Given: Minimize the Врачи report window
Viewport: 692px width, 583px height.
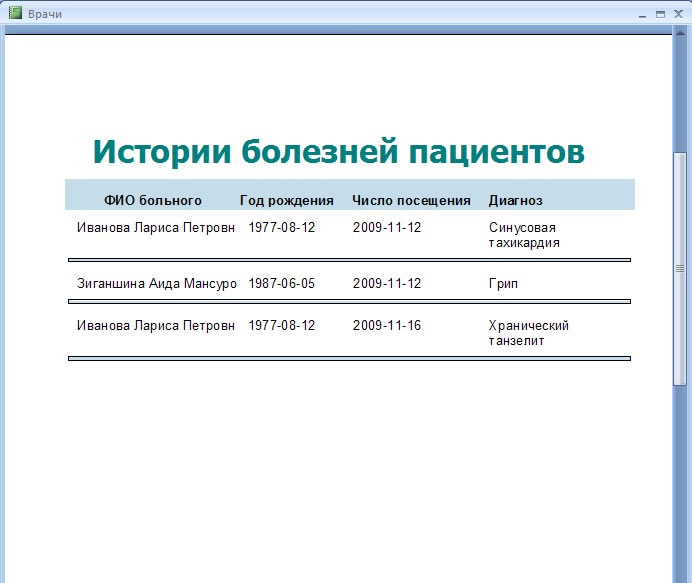Looking at the screenshot, I should 642,15.
